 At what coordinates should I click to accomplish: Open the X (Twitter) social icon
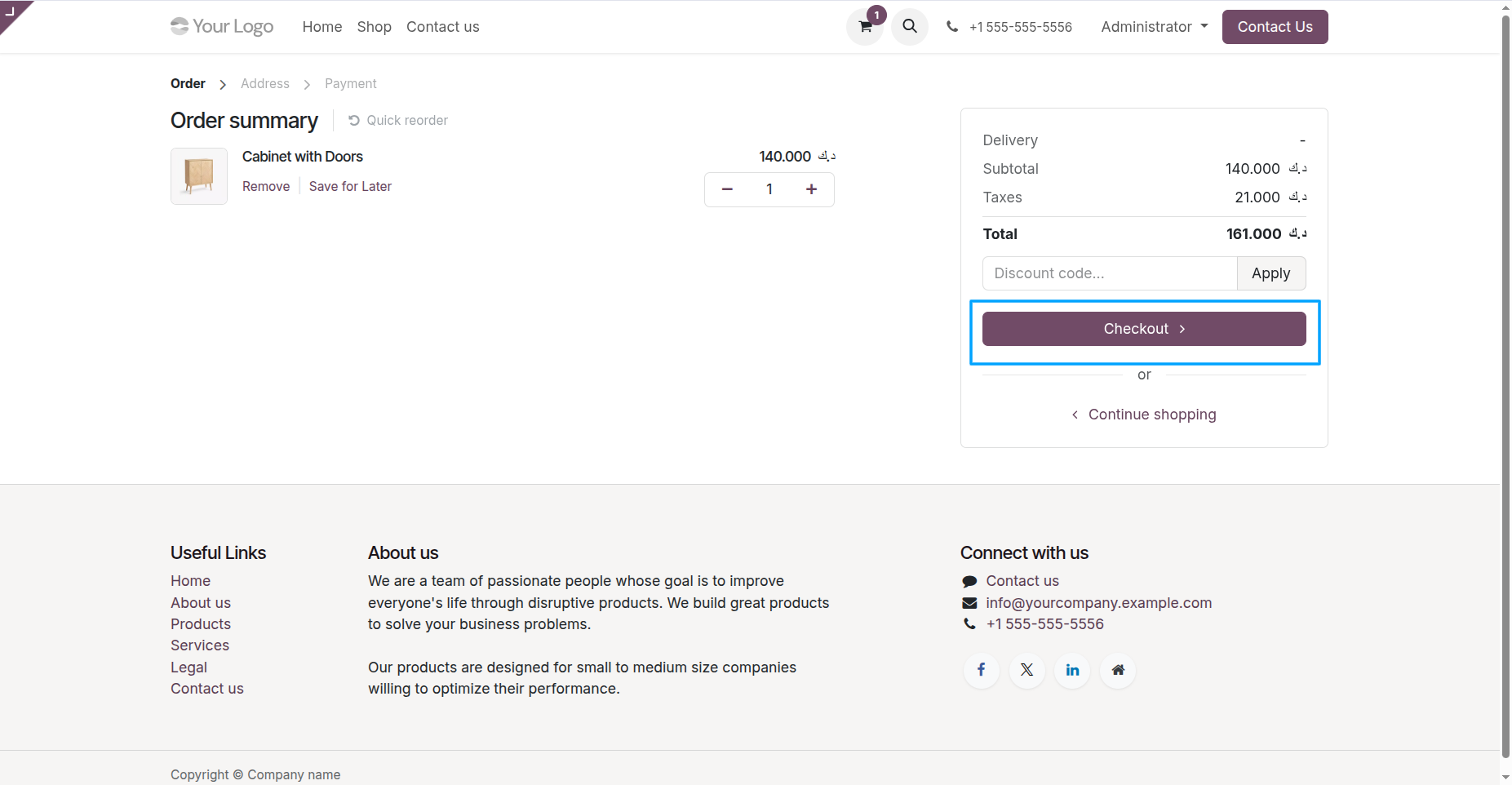click(1027, 670)
